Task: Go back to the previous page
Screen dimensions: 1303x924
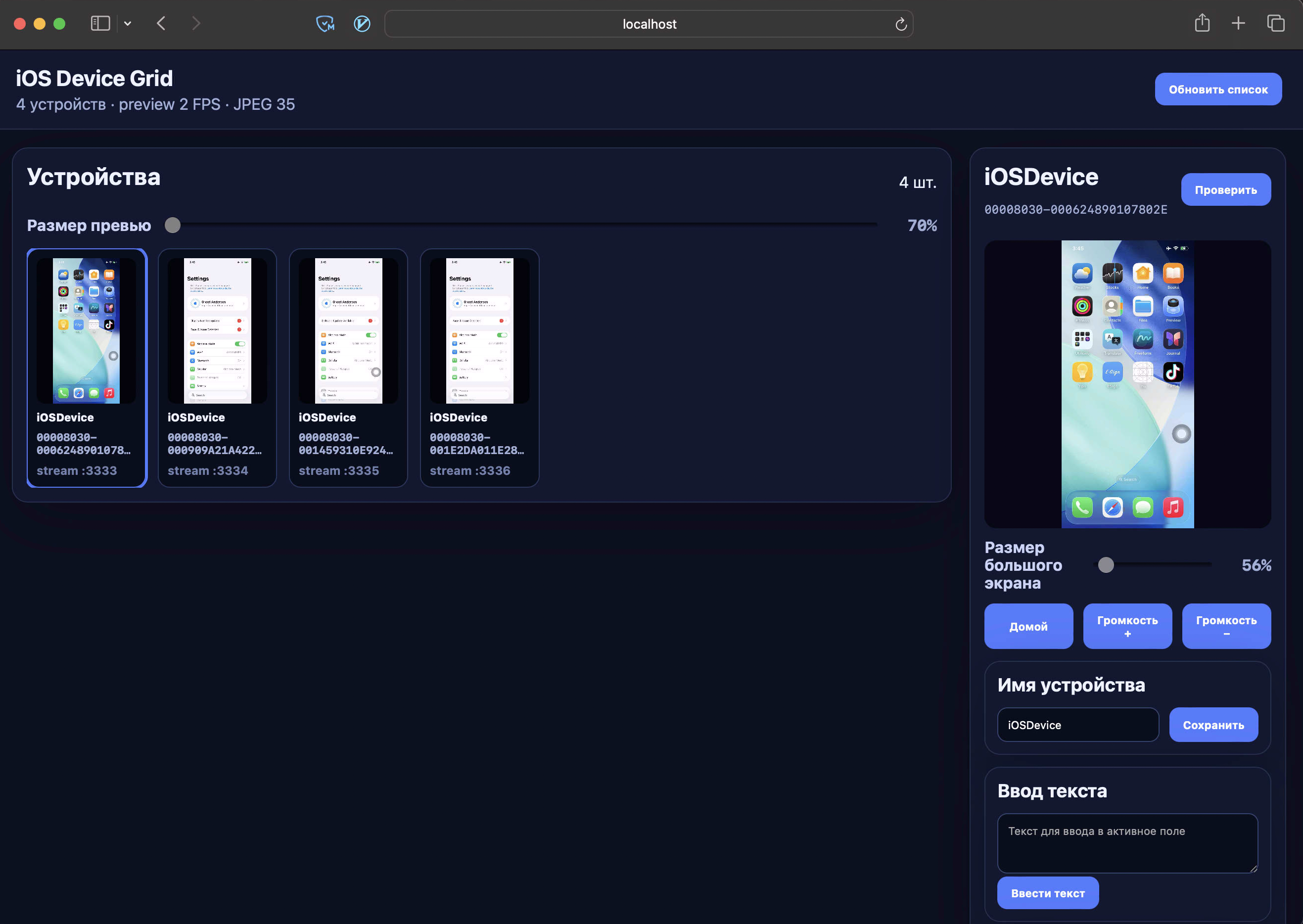Action: [161, 23]
